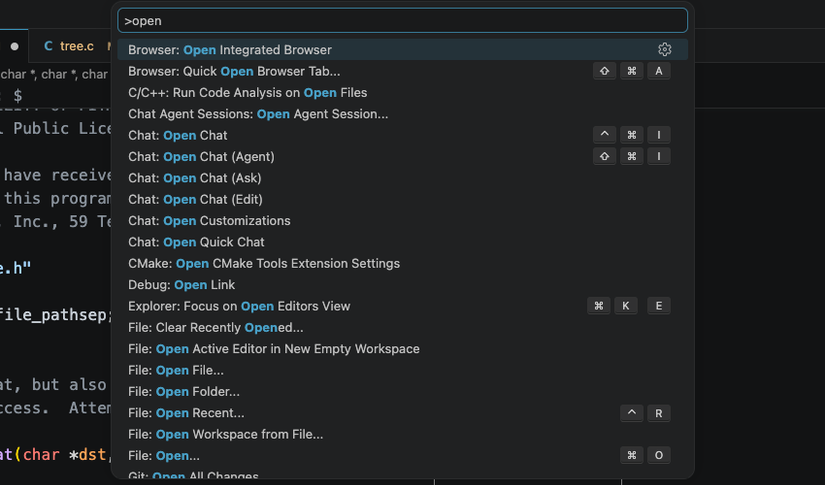Image resolution: width=825 pixels, height=485 pixels.
Task: Choose Chat: Open Customizations
Action: [x=403, y=220]
